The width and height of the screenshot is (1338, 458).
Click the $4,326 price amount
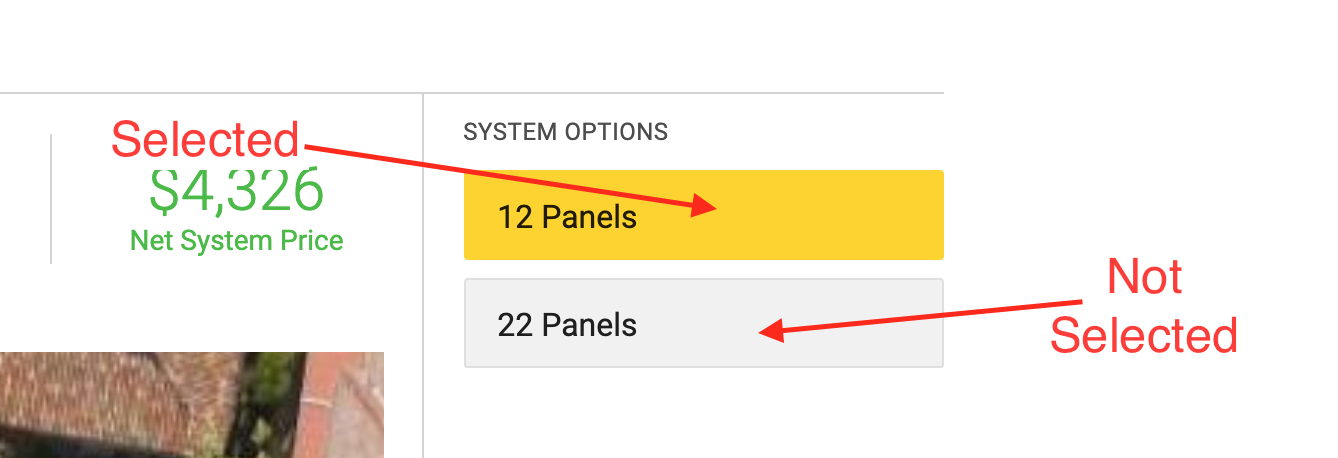point(237,190)
